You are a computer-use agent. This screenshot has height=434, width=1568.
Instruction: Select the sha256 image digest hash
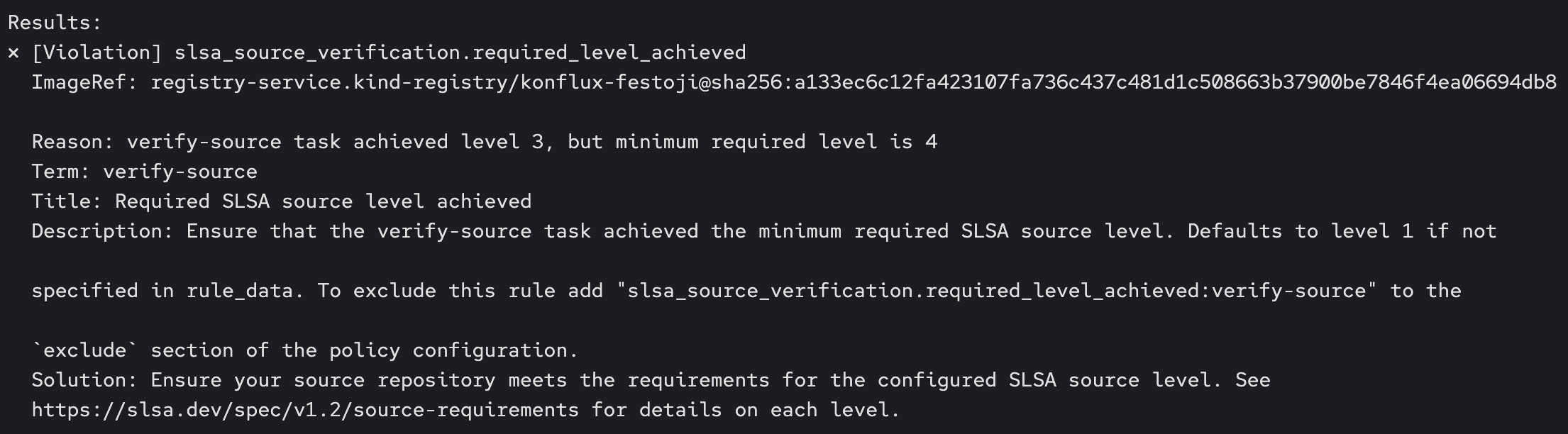(x=1175, y=82)
